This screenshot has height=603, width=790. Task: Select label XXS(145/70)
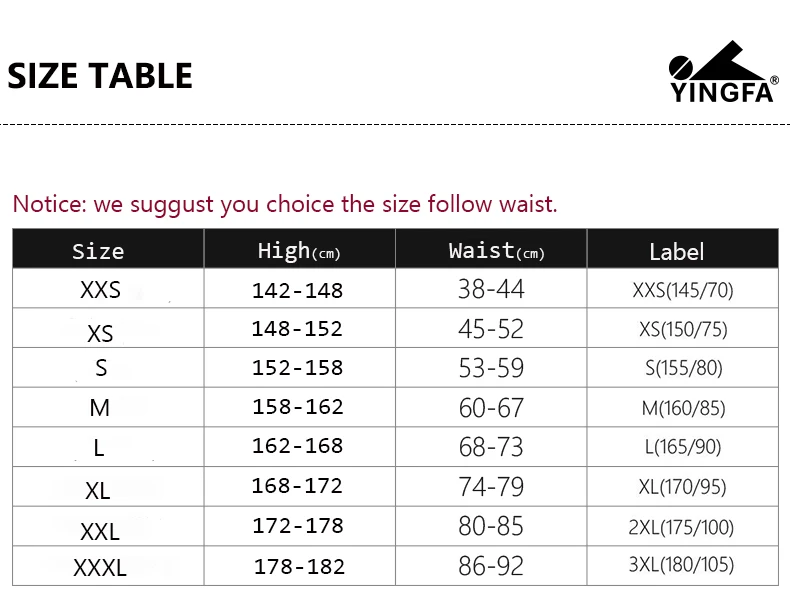[x=683, y=290]
